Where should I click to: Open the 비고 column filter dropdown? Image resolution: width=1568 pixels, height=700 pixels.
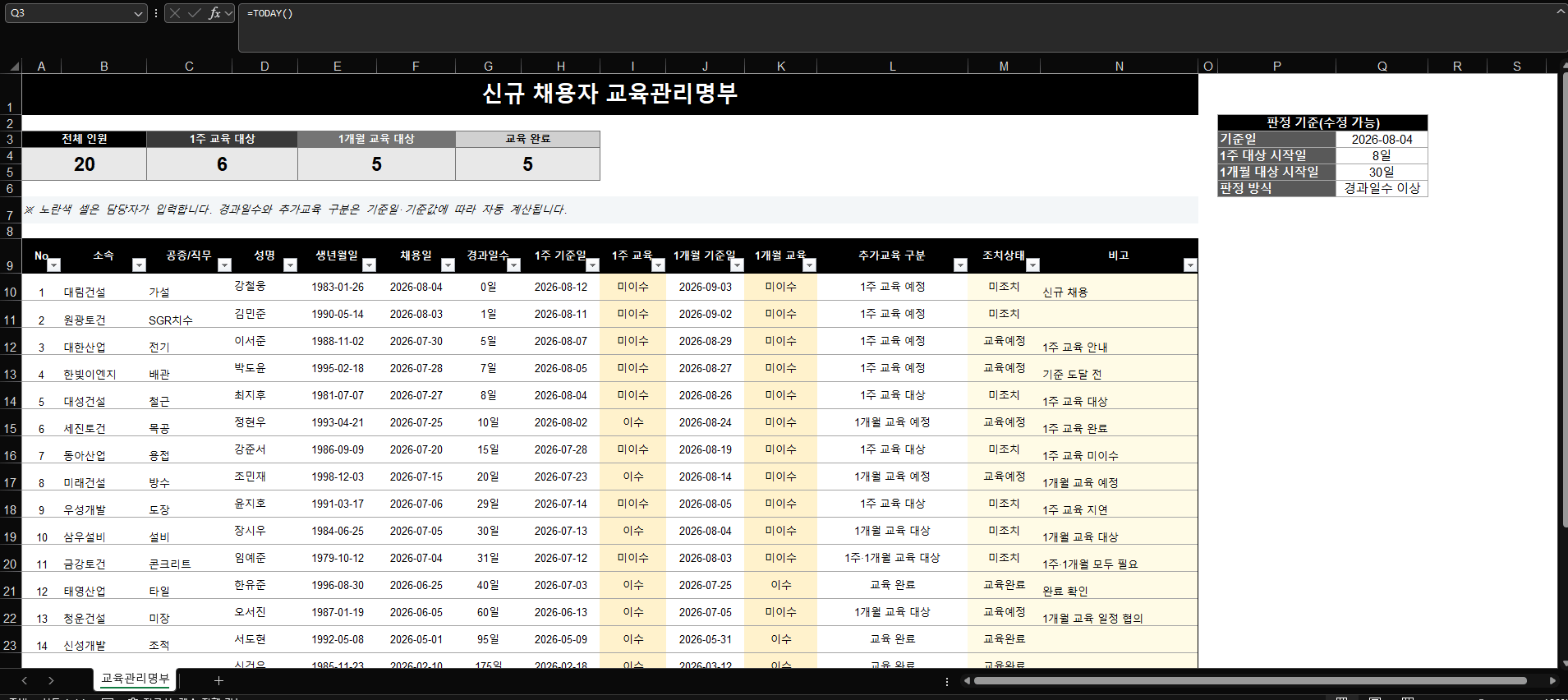(1190, 265)
